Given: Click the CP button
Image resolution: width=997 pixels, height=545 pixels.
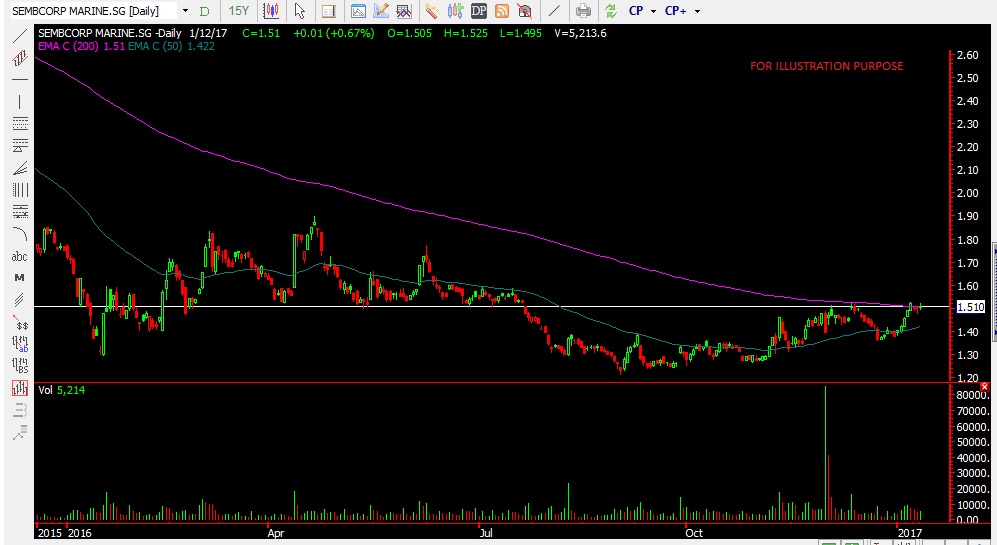Looking at the screenshot, I should pyautogui.click(x=636, y=11).
